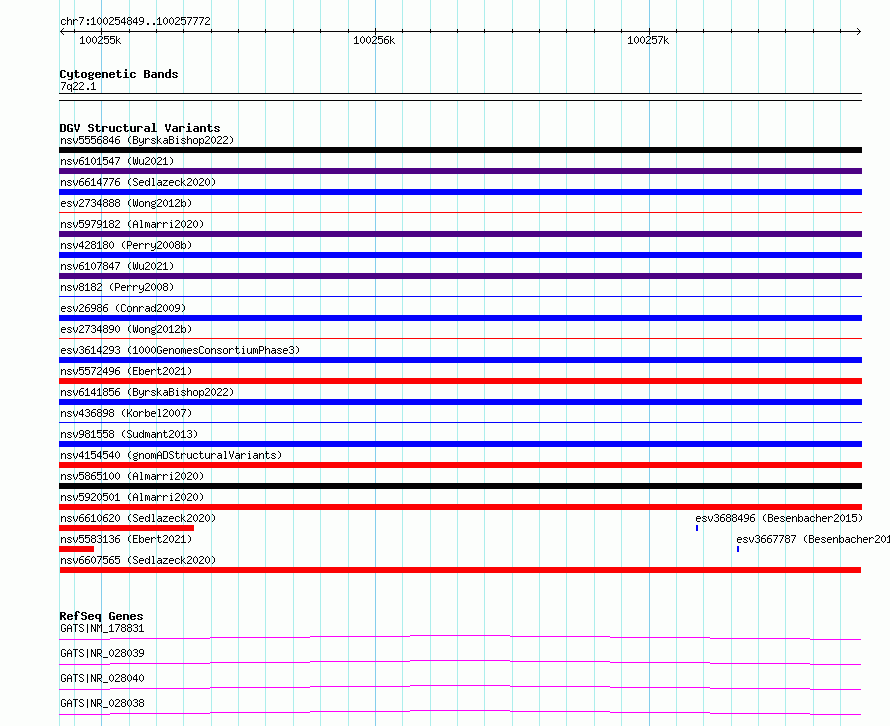Click the 100255k ruler label
The width and height of the screenshot is (890, 726).
100,40
